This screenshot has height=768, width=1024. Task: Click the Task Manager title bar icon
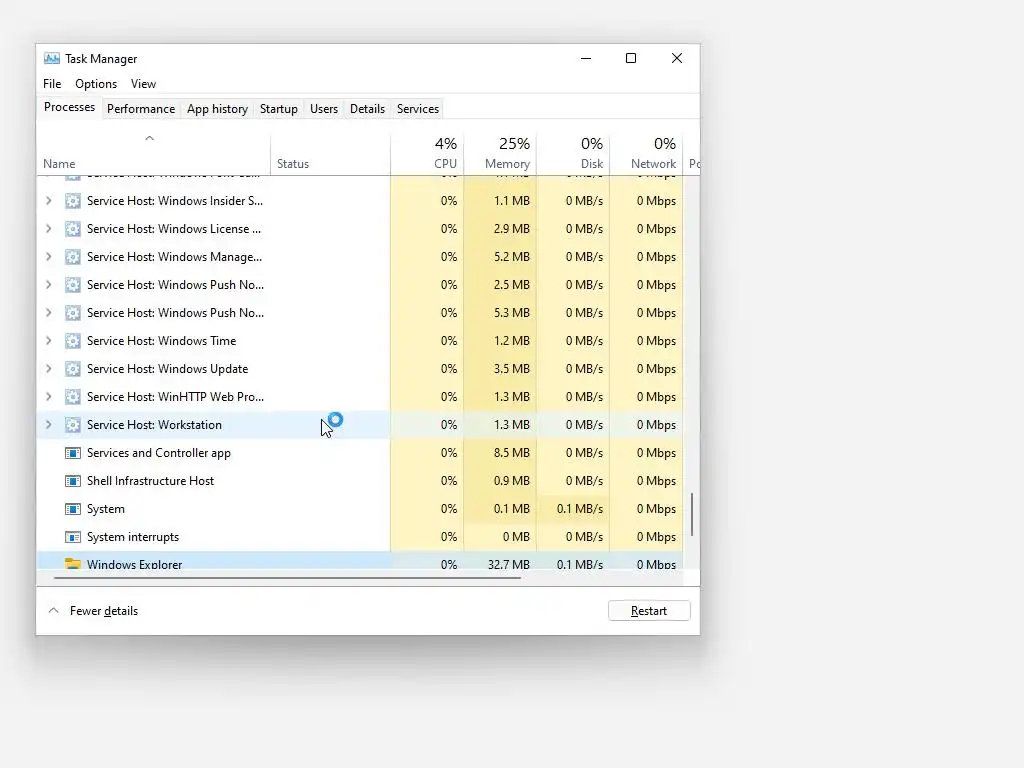(x=52, y=59)
